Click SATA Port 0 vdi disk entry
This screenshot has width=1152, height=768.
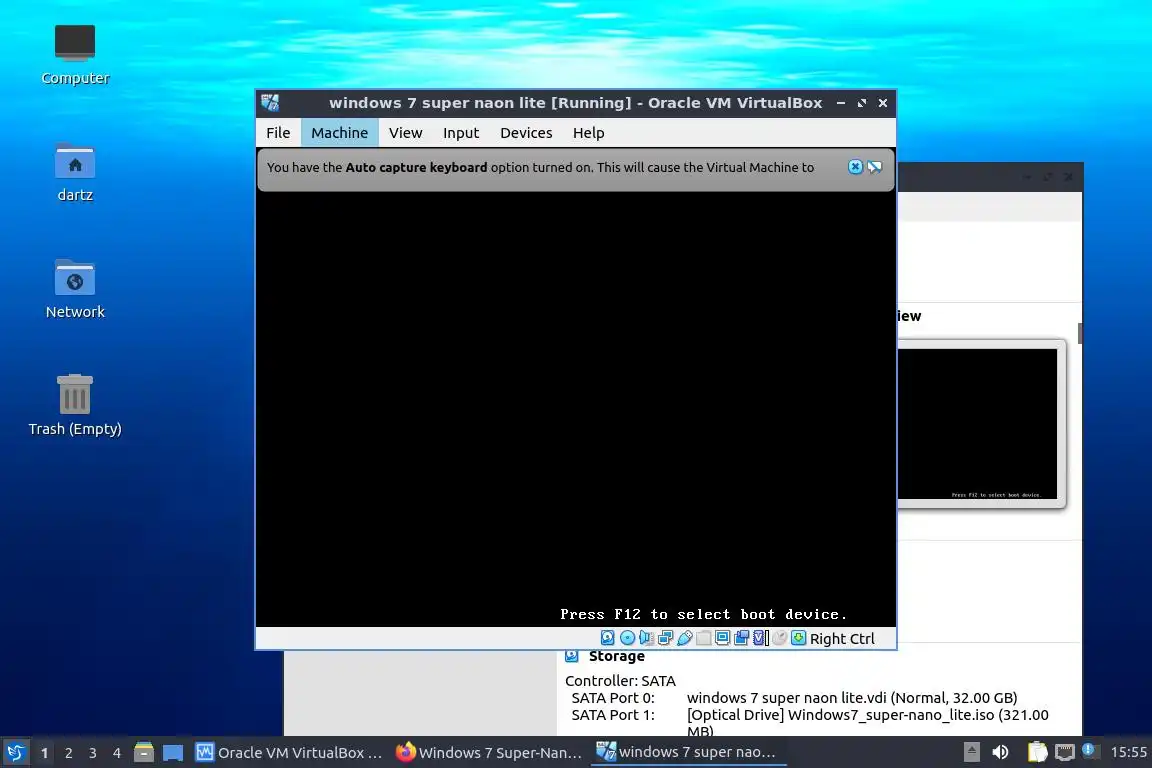tap(852, 698)
